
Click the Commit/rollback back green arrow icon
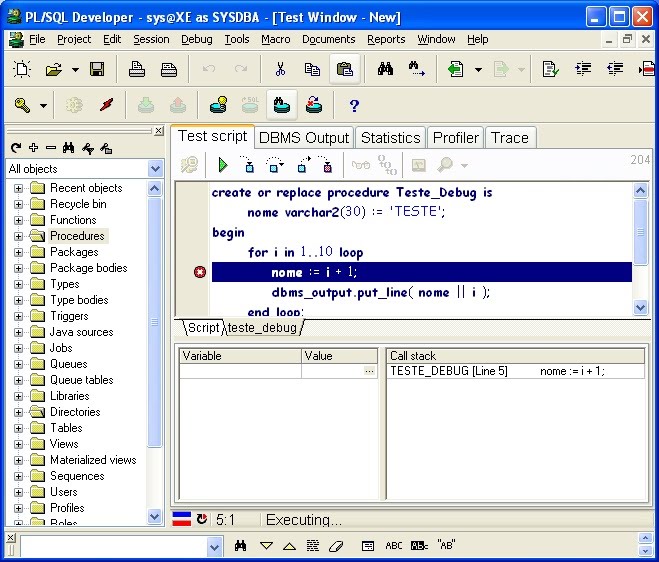[456, 69]
